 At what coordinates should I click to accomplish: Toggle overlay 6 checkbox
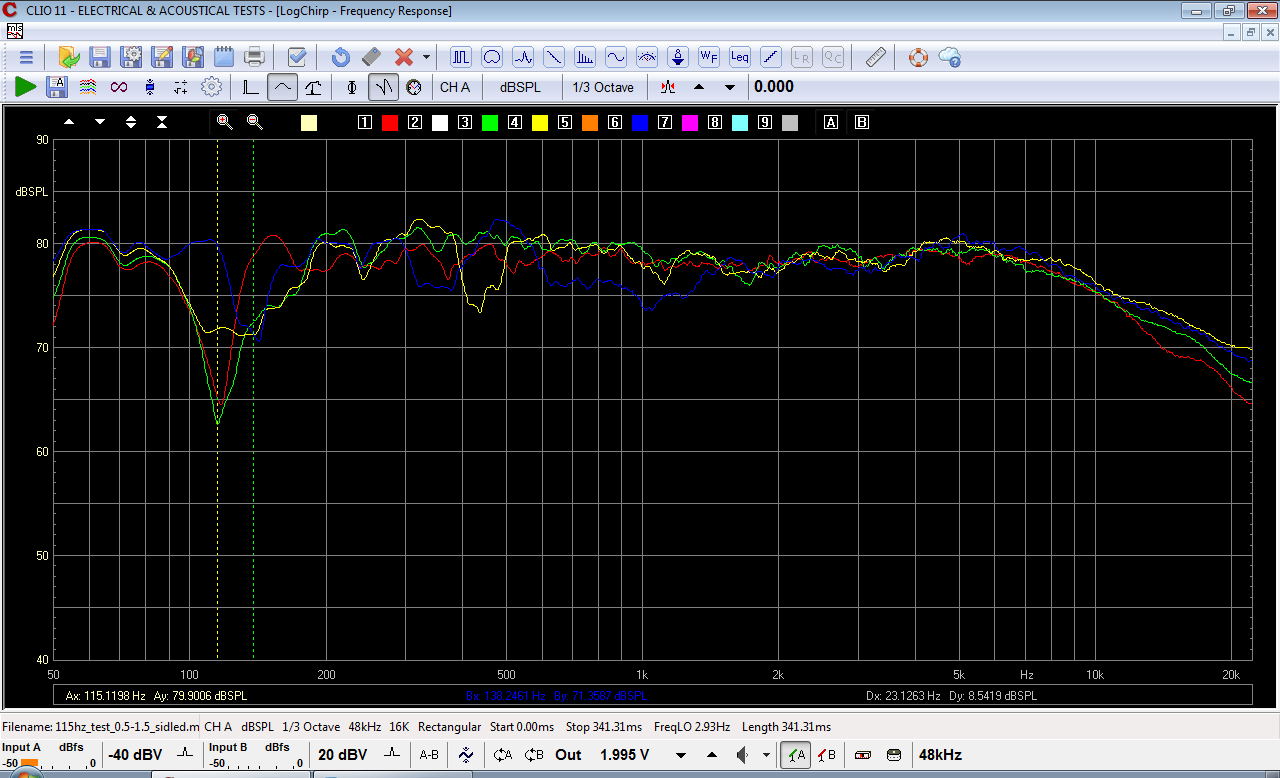tap(615, 122)
